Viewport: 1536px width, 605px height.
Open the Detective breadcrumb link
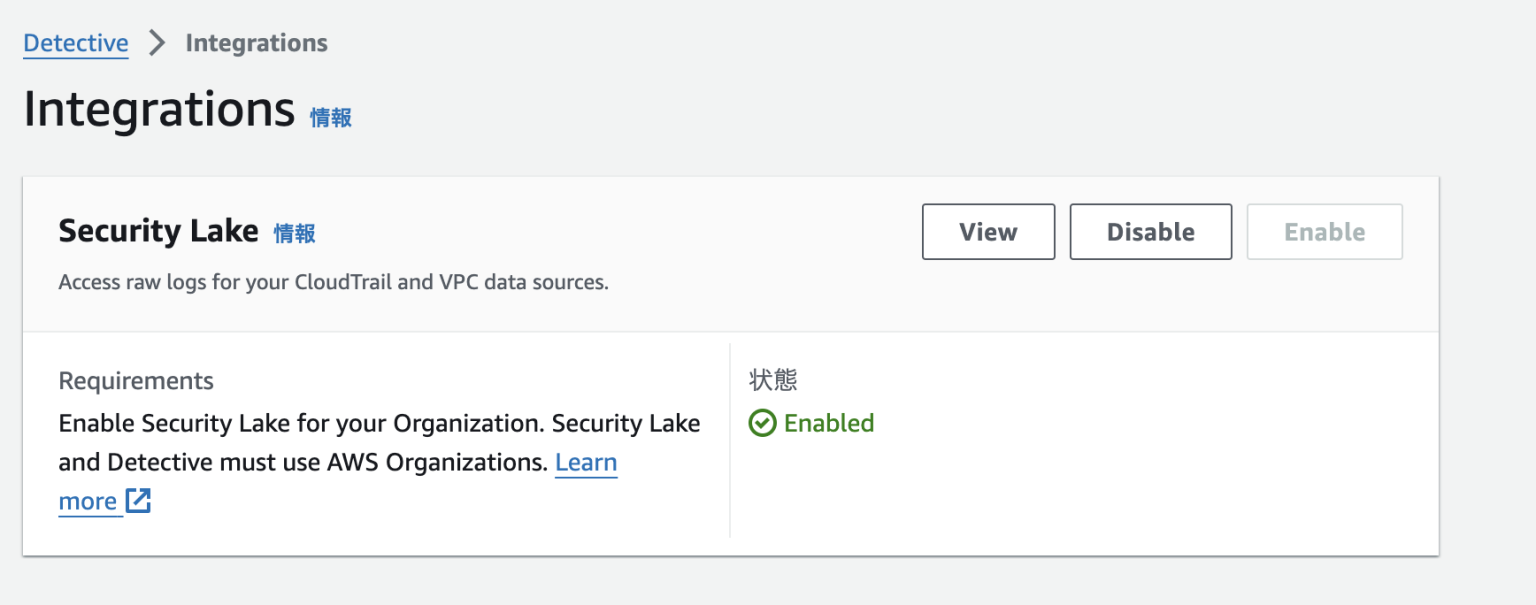(75, 42)
